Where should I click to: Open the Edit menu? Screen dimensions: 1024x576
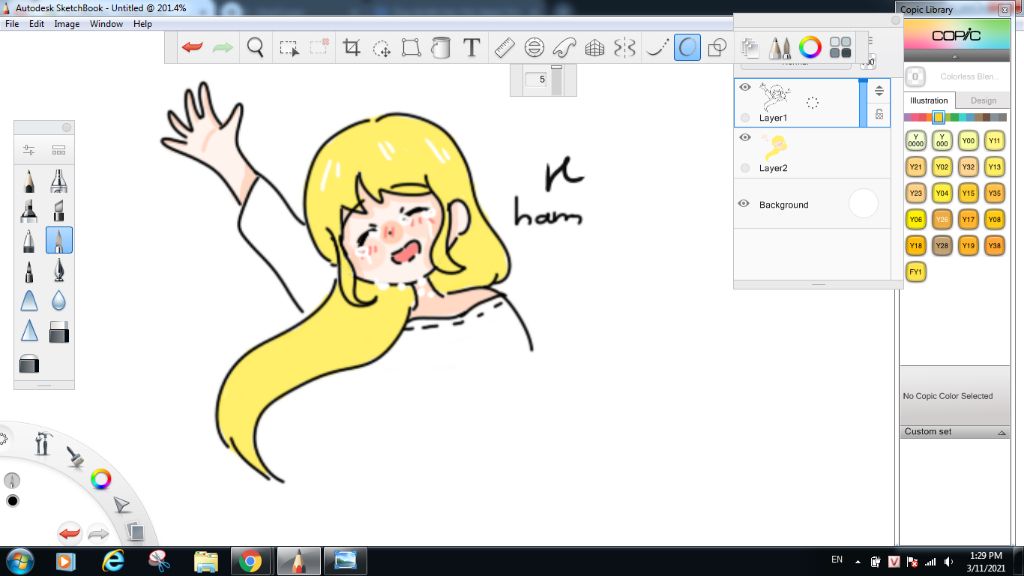(37, 24)
